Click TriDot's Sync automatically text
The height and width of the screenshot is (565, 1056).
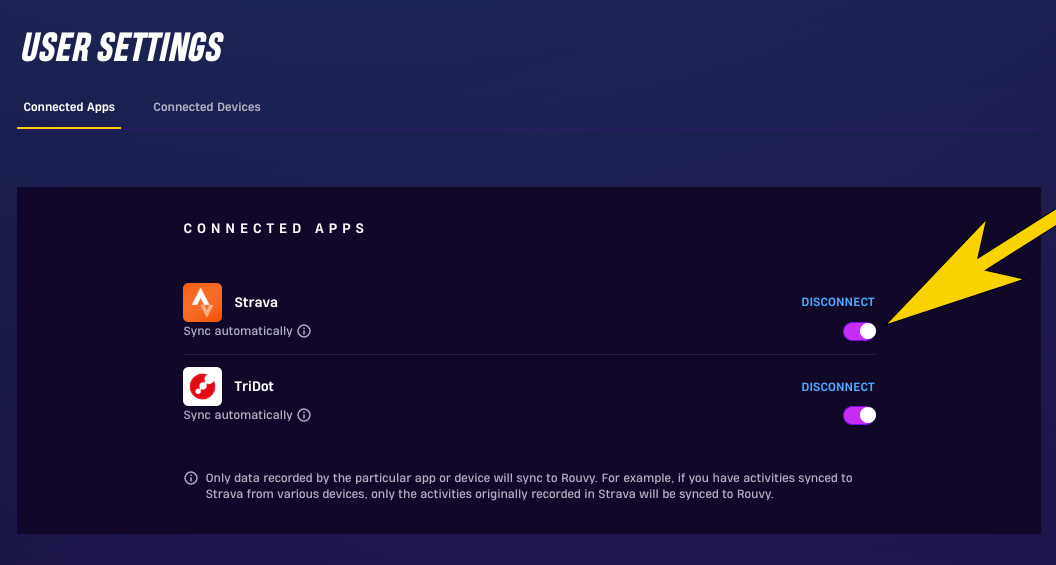(238, 415)
